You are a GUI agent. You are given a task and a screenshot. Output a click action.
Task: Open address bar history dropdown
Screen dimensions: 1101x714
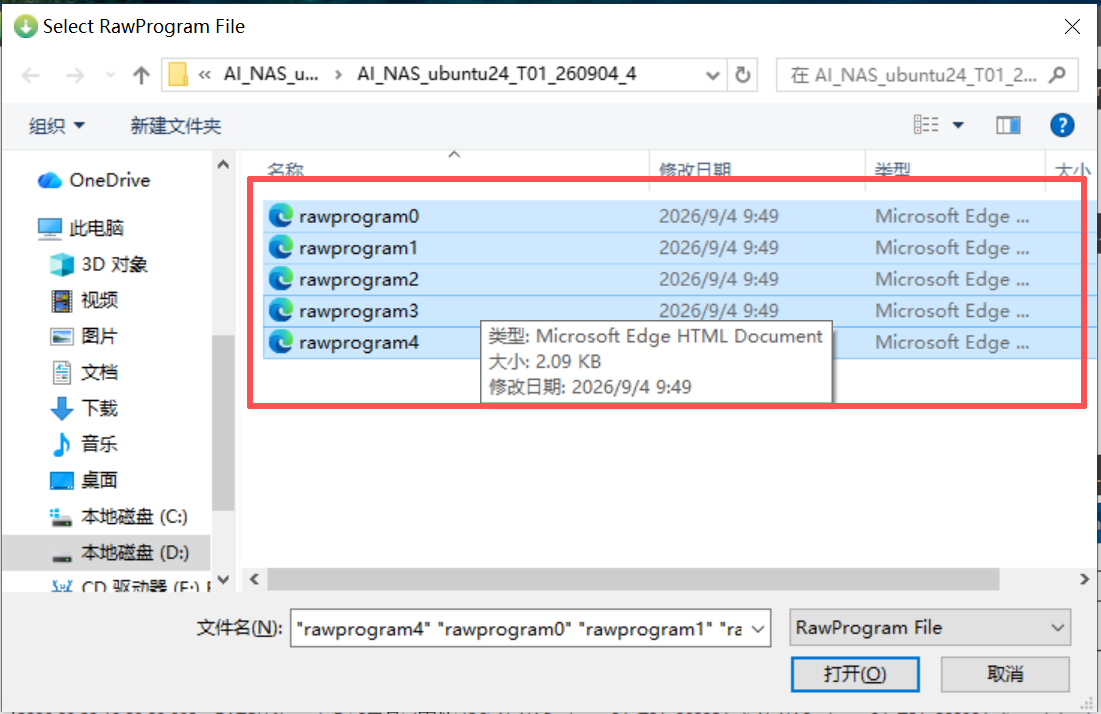(713, 74)
